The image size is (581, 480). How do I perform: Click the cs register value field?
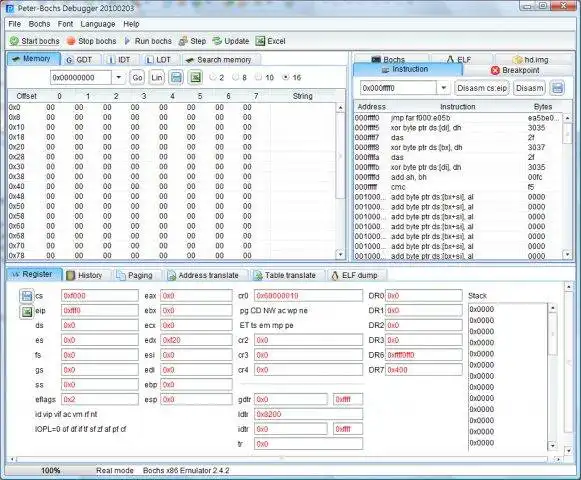coord(100,296)
